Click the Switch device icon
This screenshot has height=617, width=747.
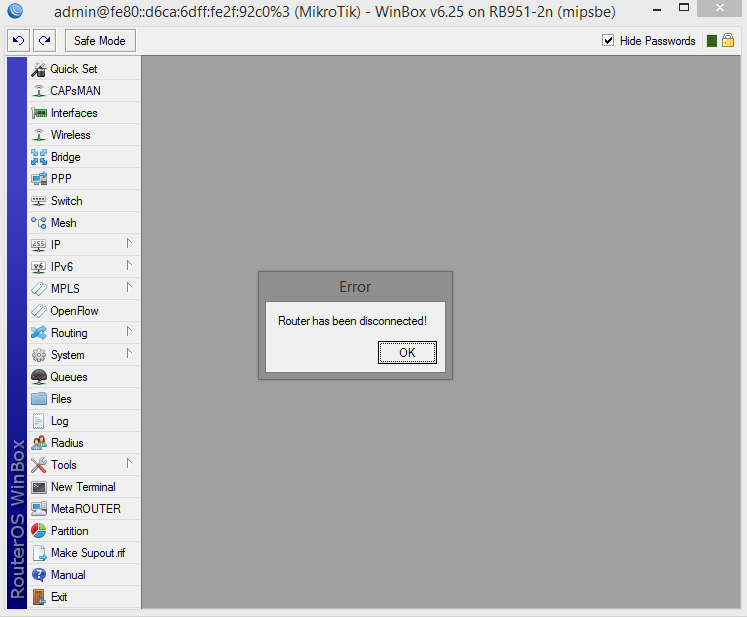click(39, 201)
